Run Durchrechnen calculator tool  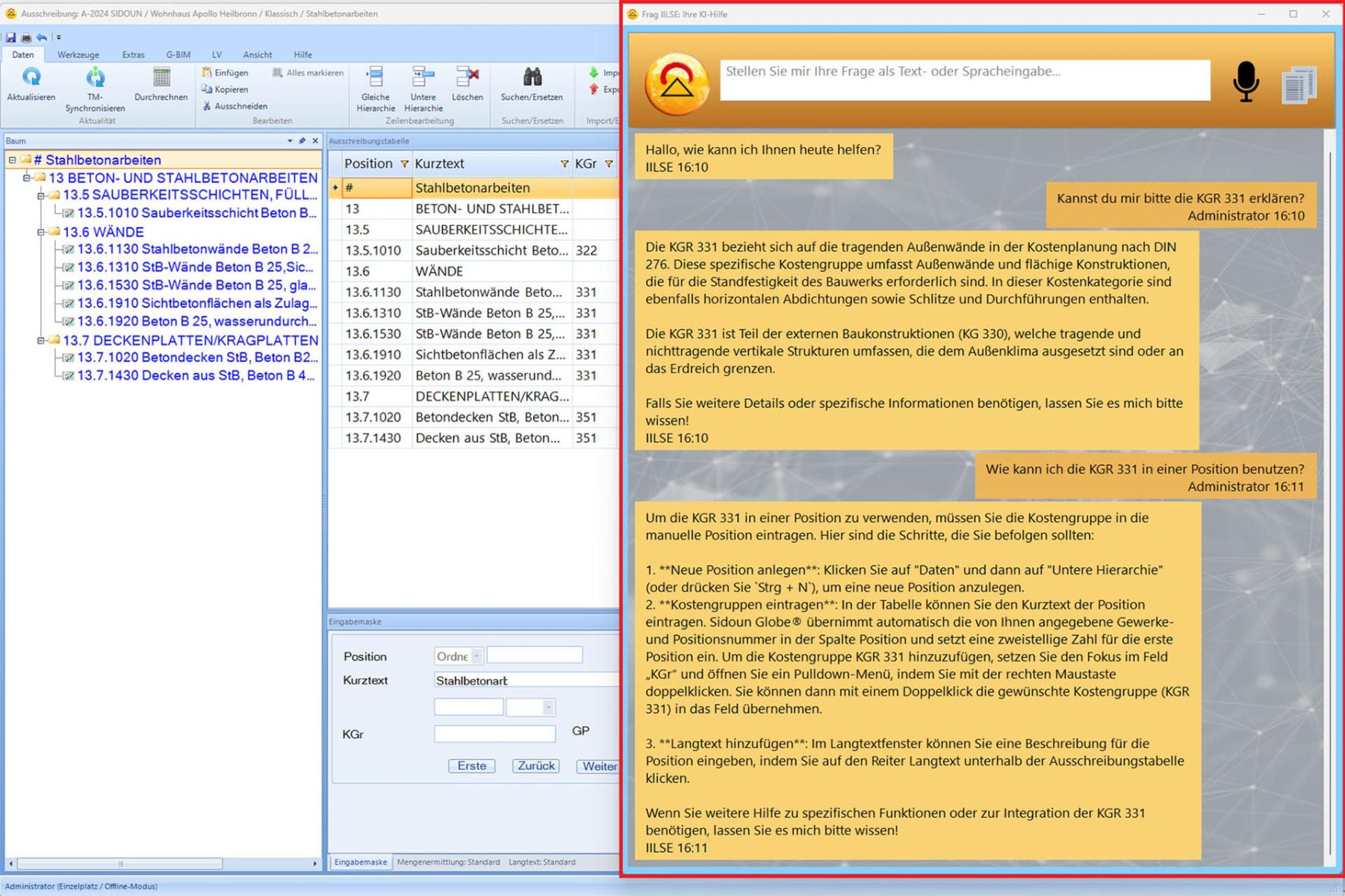click(161, 78)
